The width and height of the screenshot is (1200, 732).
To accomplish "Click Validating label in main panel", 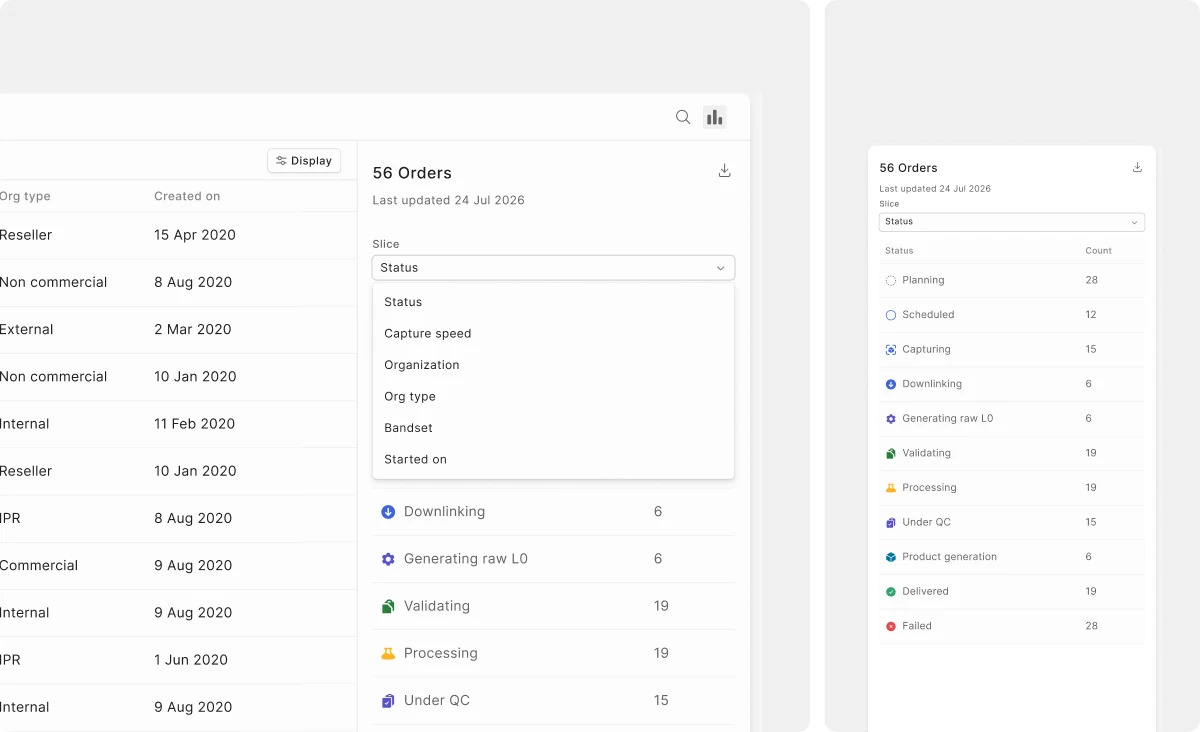I will click(437, 606).
